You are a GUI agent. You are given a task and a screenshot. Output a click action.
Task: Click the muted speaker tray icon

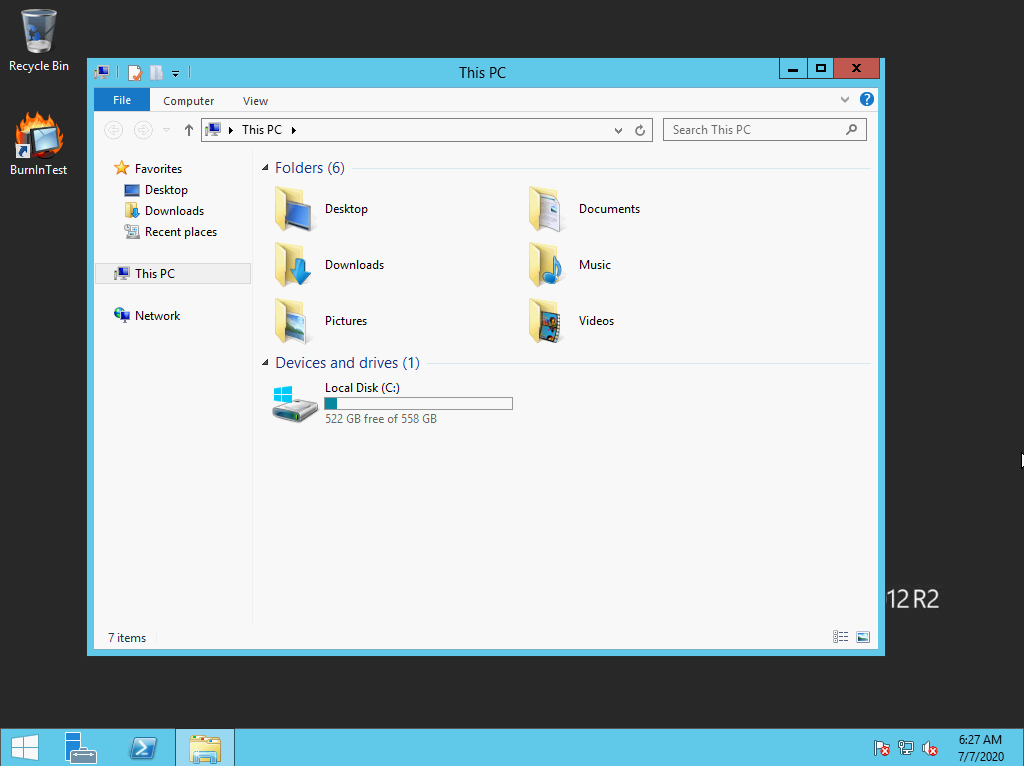(930, 748)
